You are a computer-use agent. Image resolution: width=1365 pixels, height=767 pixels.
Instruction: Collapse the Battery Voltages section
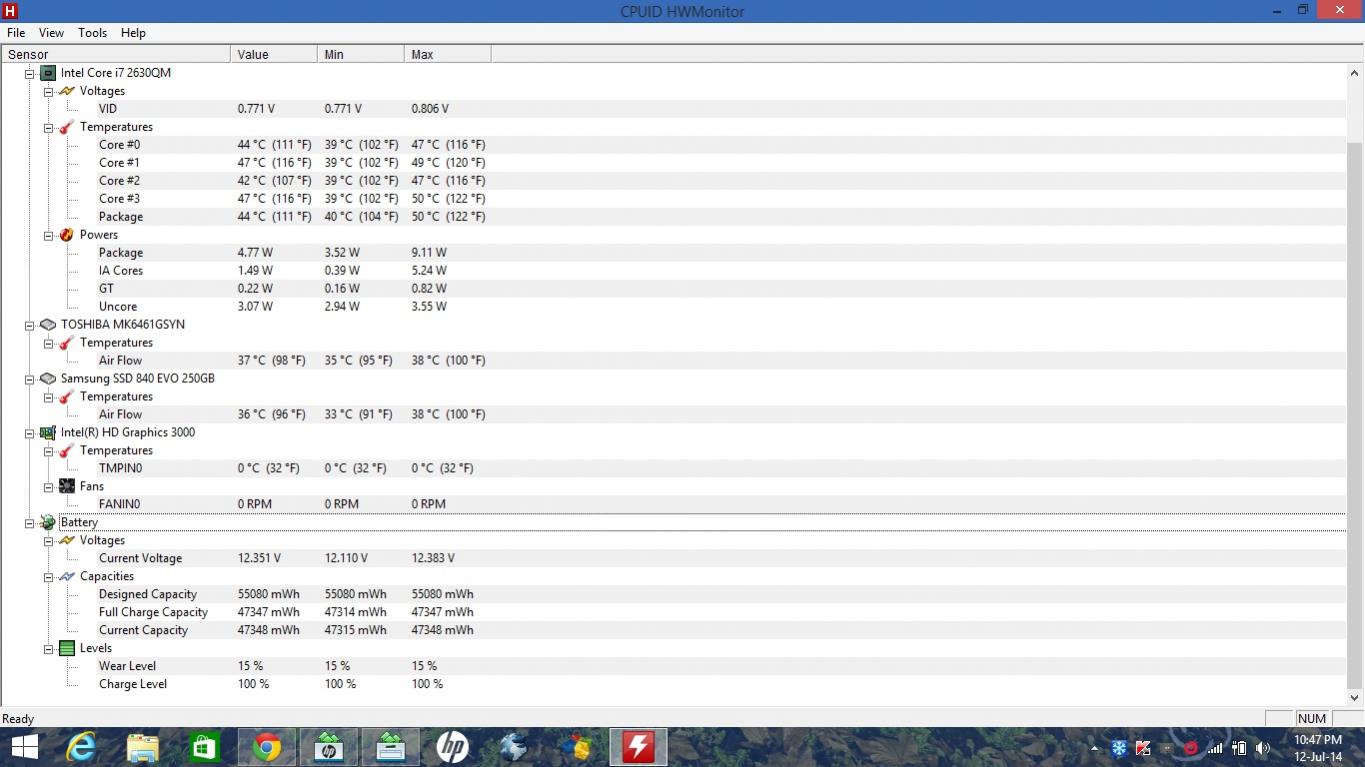click(48, 541)
